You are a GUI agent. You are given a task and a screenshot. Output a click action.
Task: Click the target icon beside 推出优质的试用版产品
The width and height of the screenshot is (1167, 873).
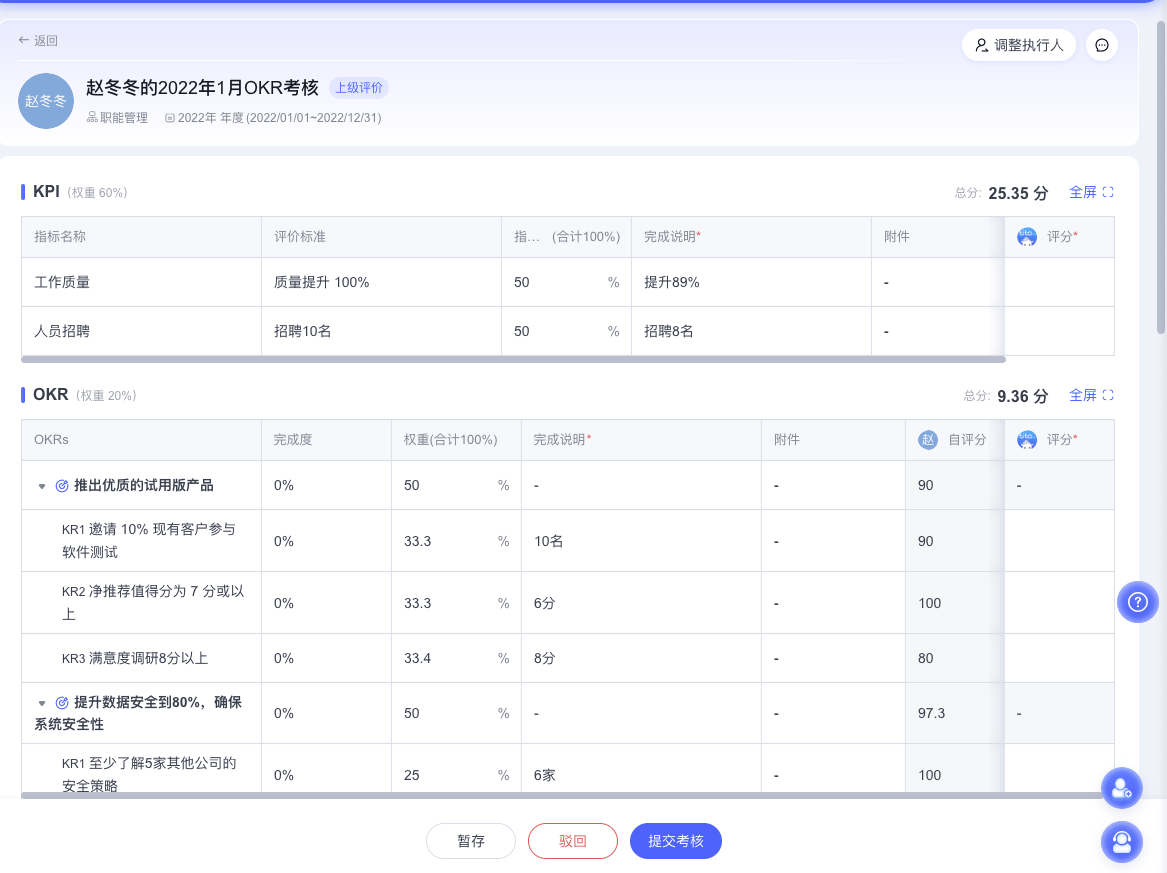pyautogui.click(x=60, y=485)
